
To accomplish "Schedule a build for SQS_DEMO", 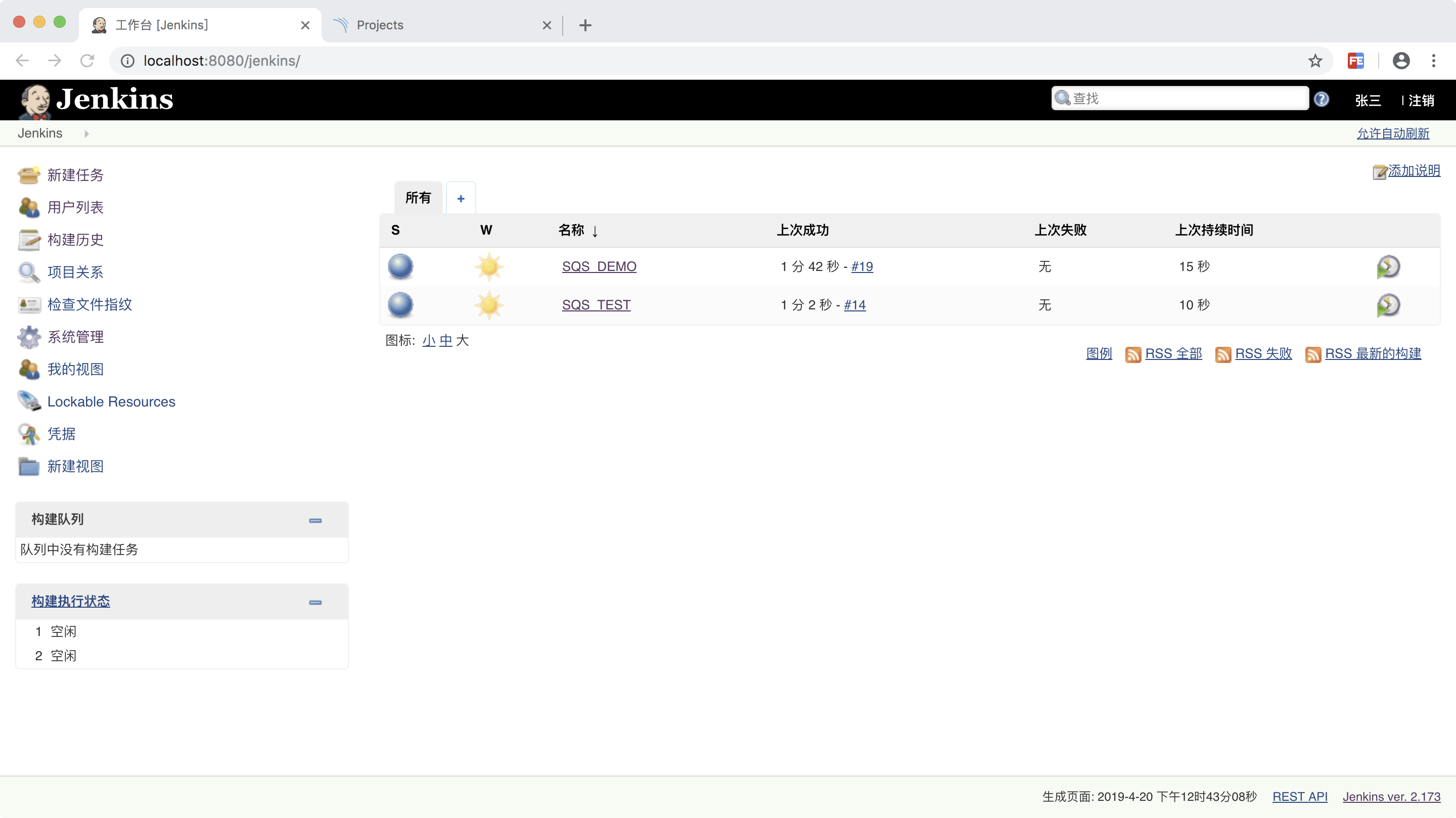I will point(1388,267).
